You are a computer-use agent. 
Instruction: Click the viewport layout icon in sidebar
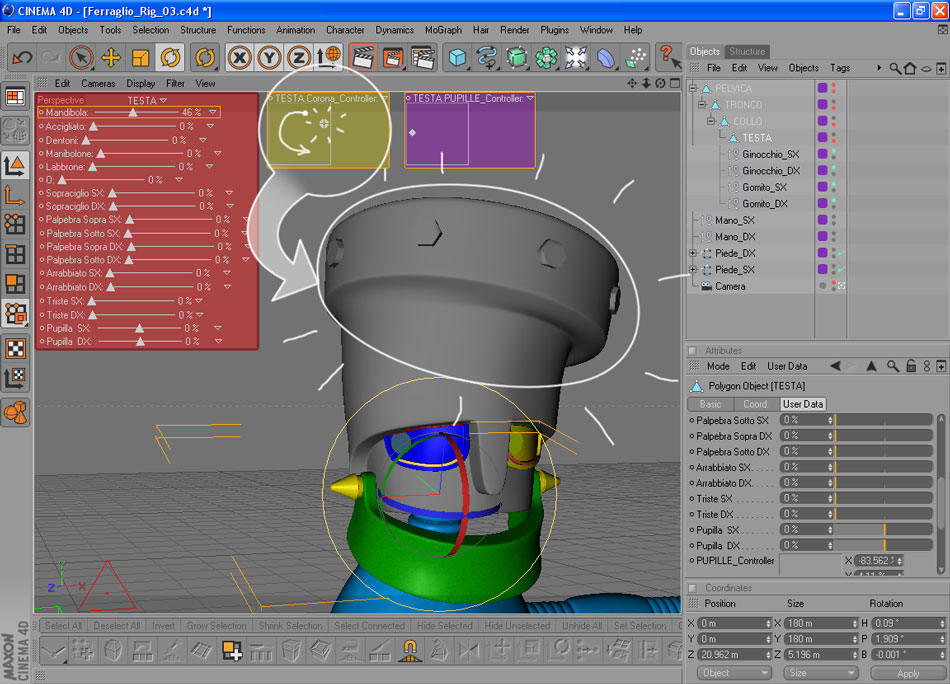pos(15,97)
